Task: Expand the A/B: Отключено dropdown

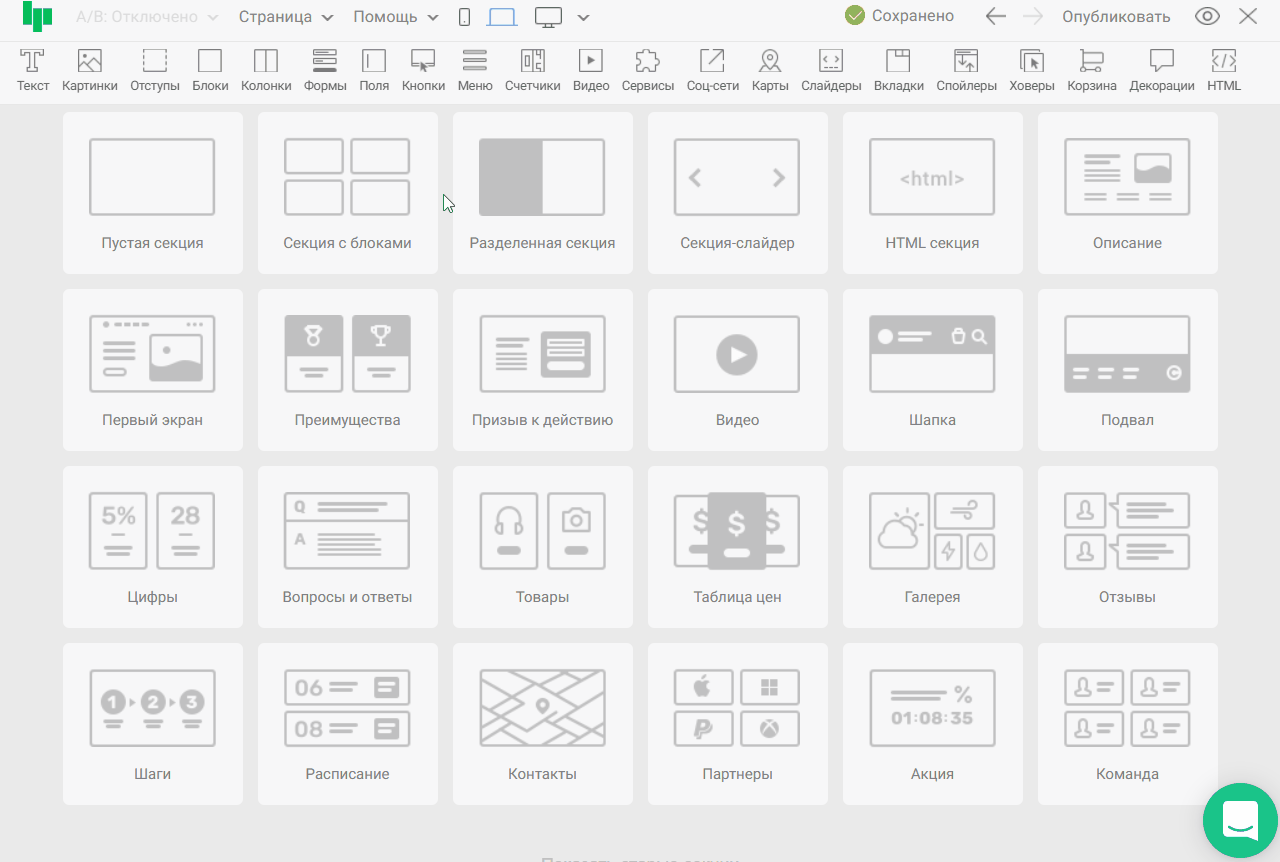Action: pyautogui.click(x=148, y=17)
